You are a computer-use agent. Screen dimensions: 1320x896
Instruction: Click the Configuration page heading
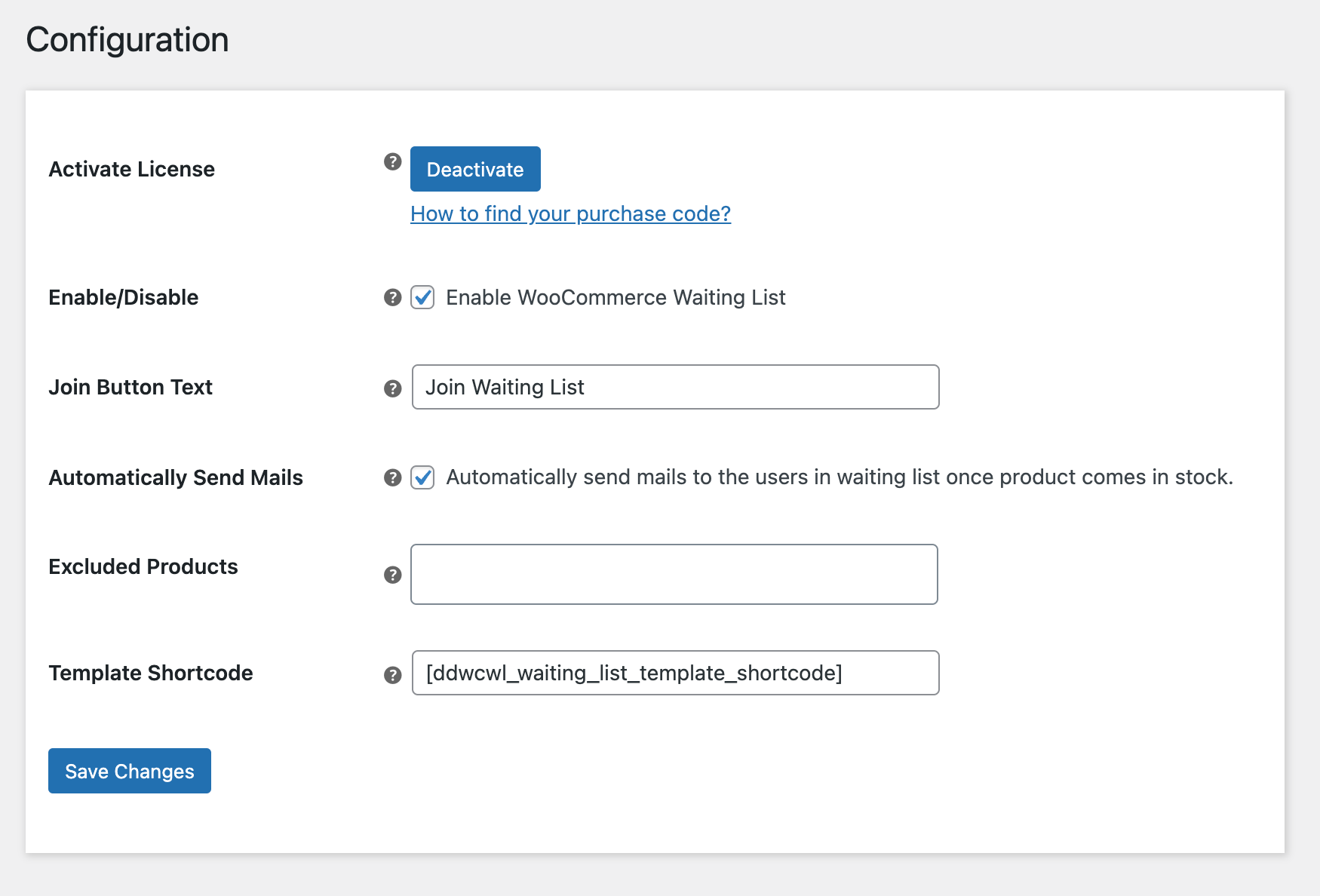point(127,40)
